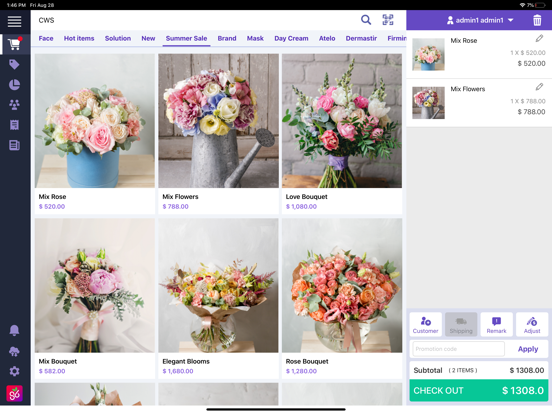
Task: Edit the Mix Rose cart item
Action: point(539,38)
